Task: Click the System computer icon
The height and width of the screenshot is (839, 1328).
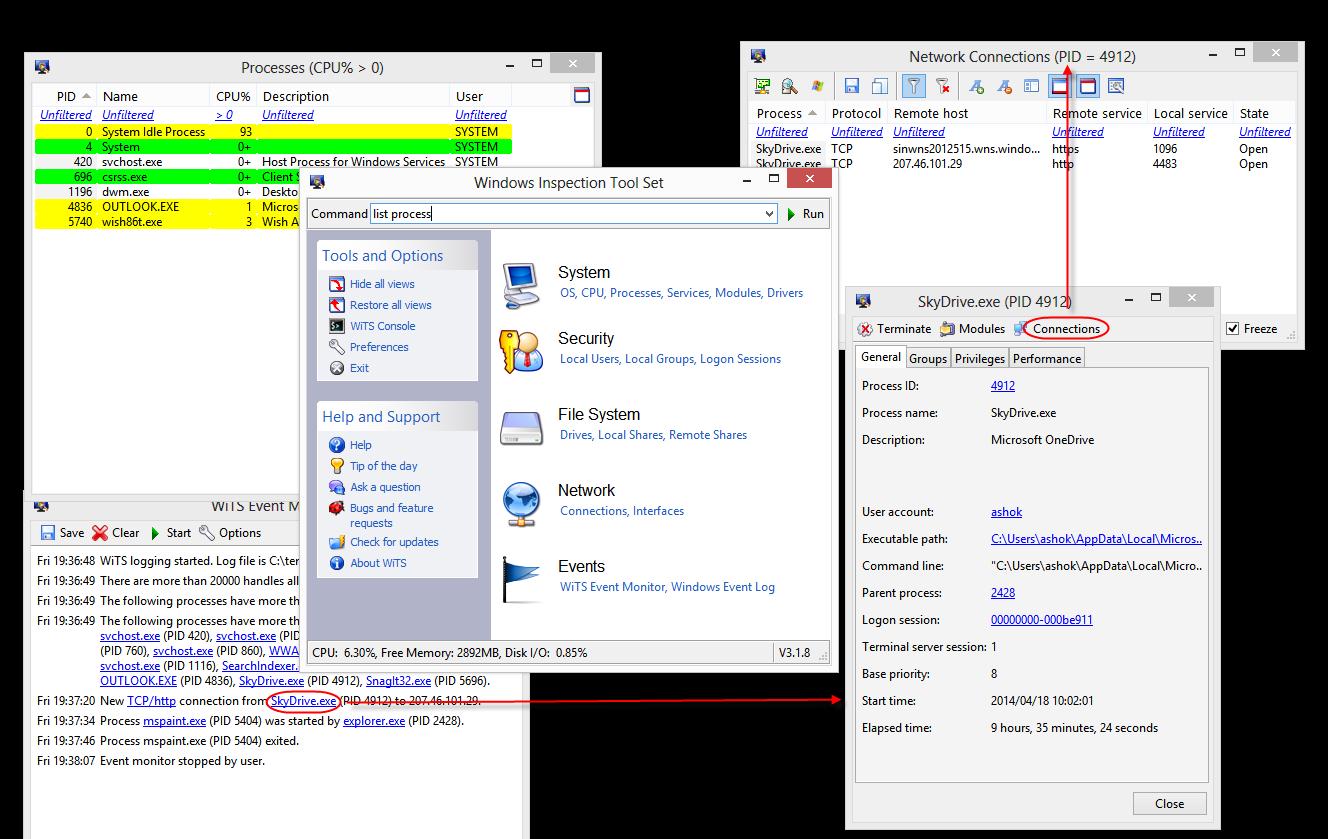Action: point(521,284)
